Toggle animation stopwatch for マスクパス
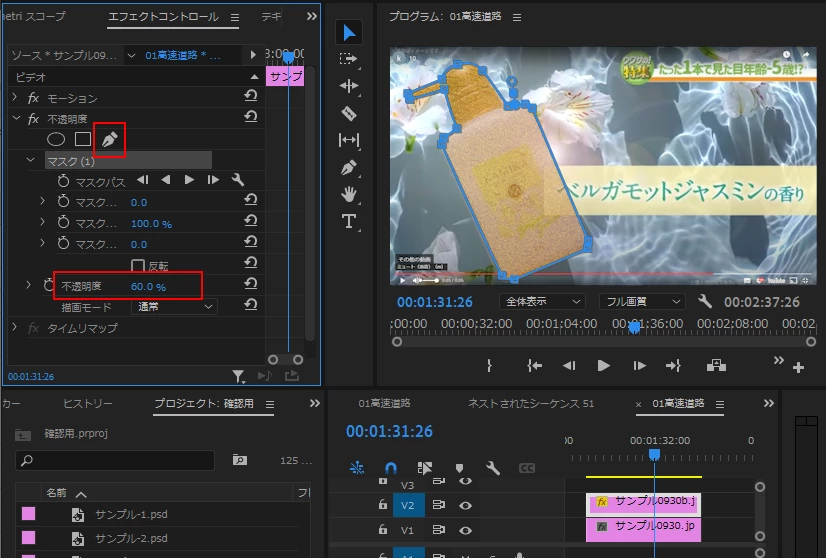 [x=63, y=181]
